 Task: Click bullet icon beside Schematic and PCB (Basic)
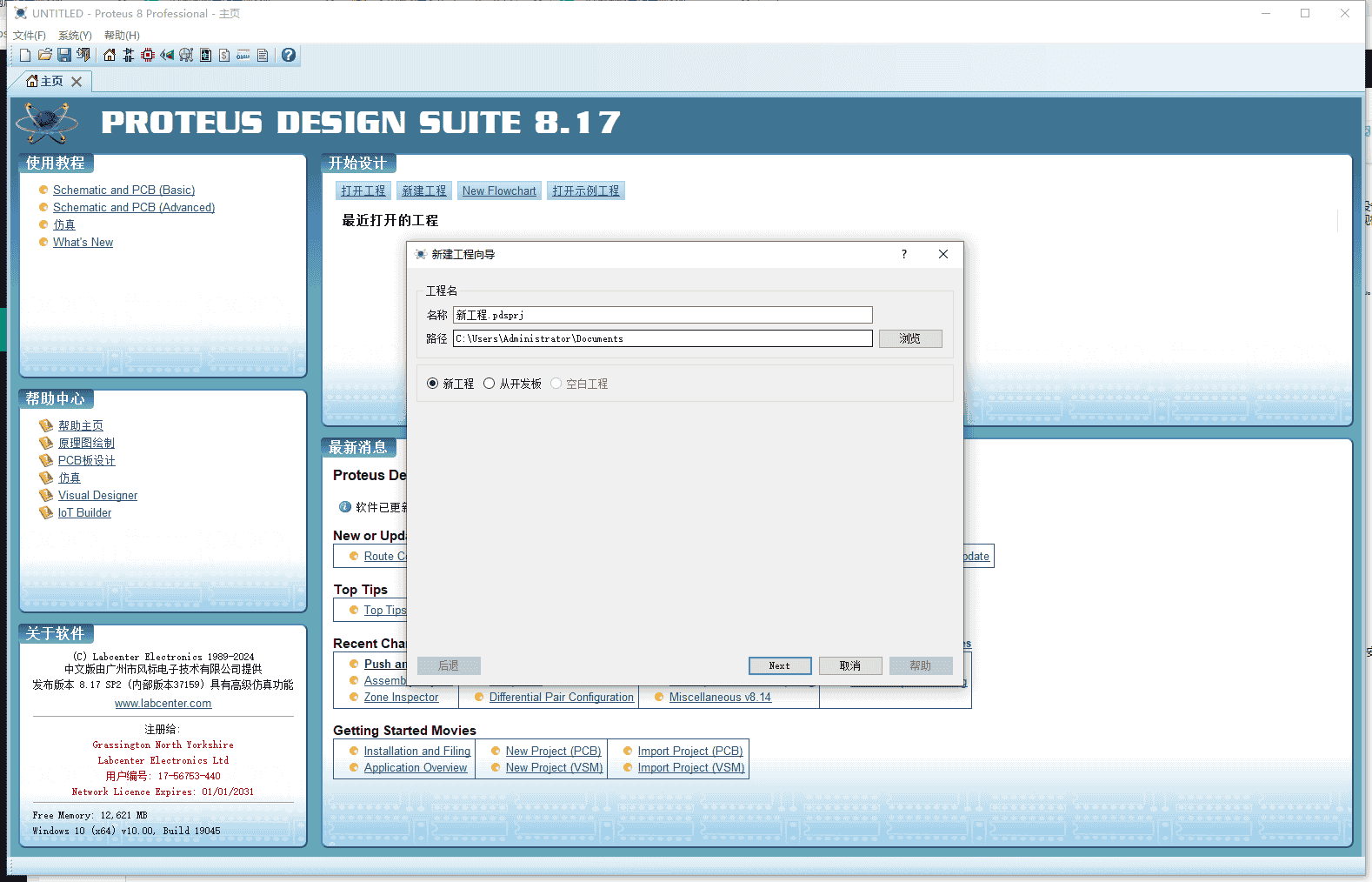(x=43, y=190)
